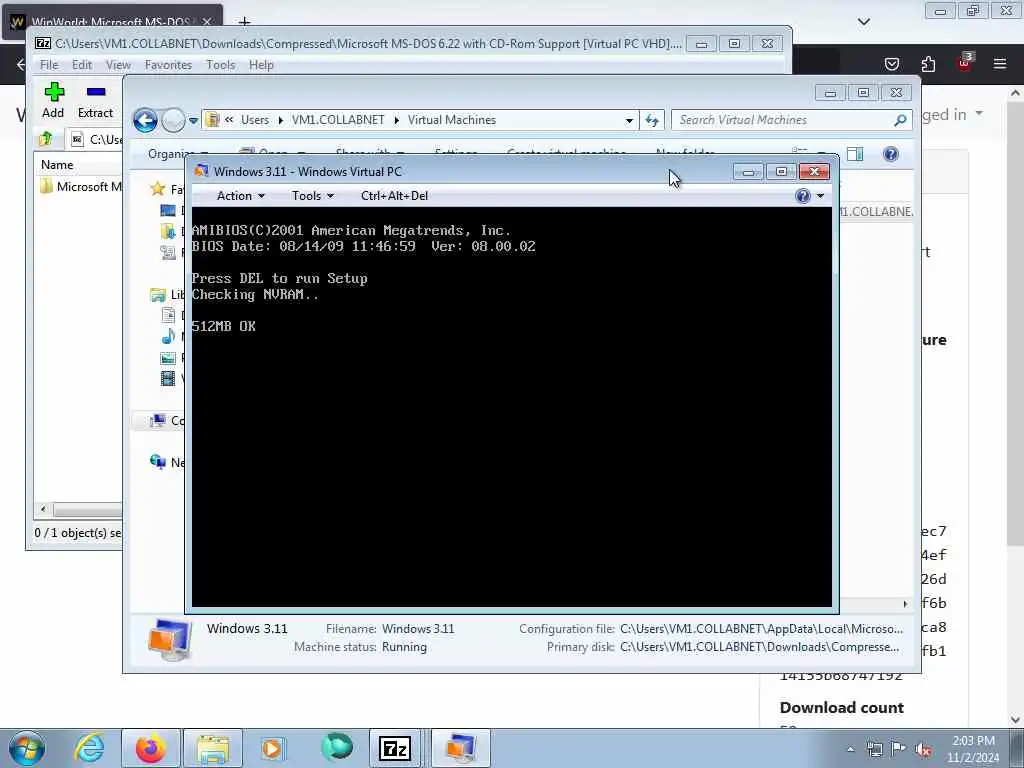
Task: Select the Microsoft M folder in 7-Zip list
Action: (x=81, y=187)
